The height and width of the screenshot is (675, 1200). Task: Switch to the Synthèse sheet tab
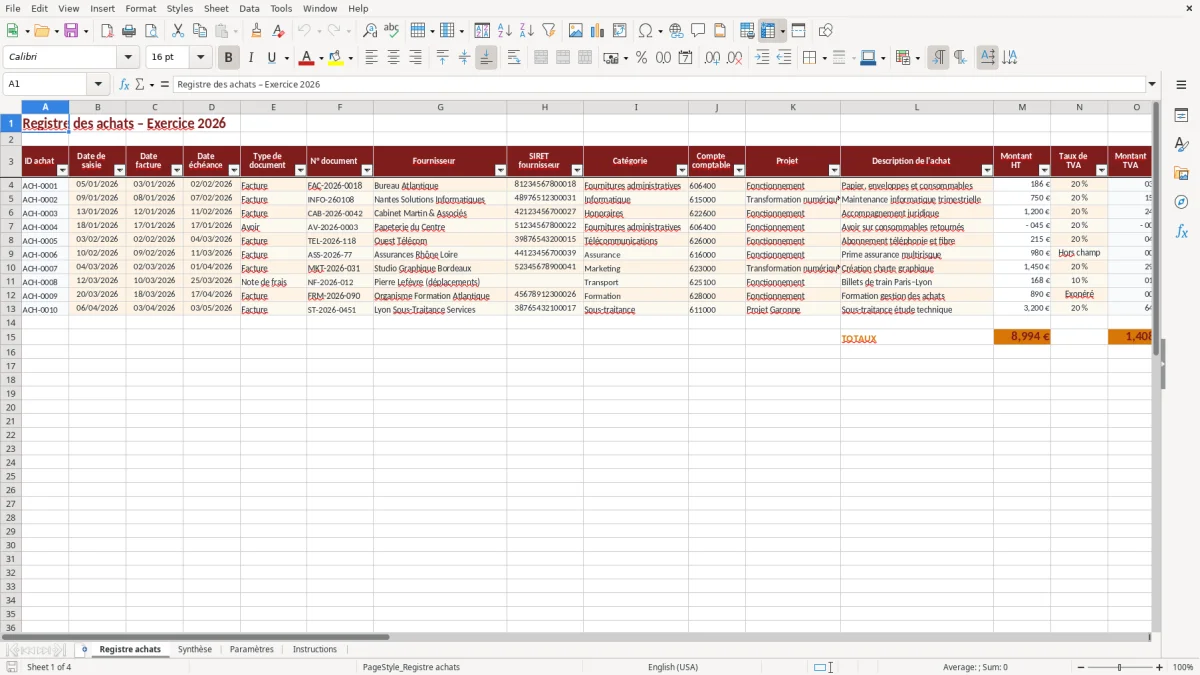click(x=195, y=649)
